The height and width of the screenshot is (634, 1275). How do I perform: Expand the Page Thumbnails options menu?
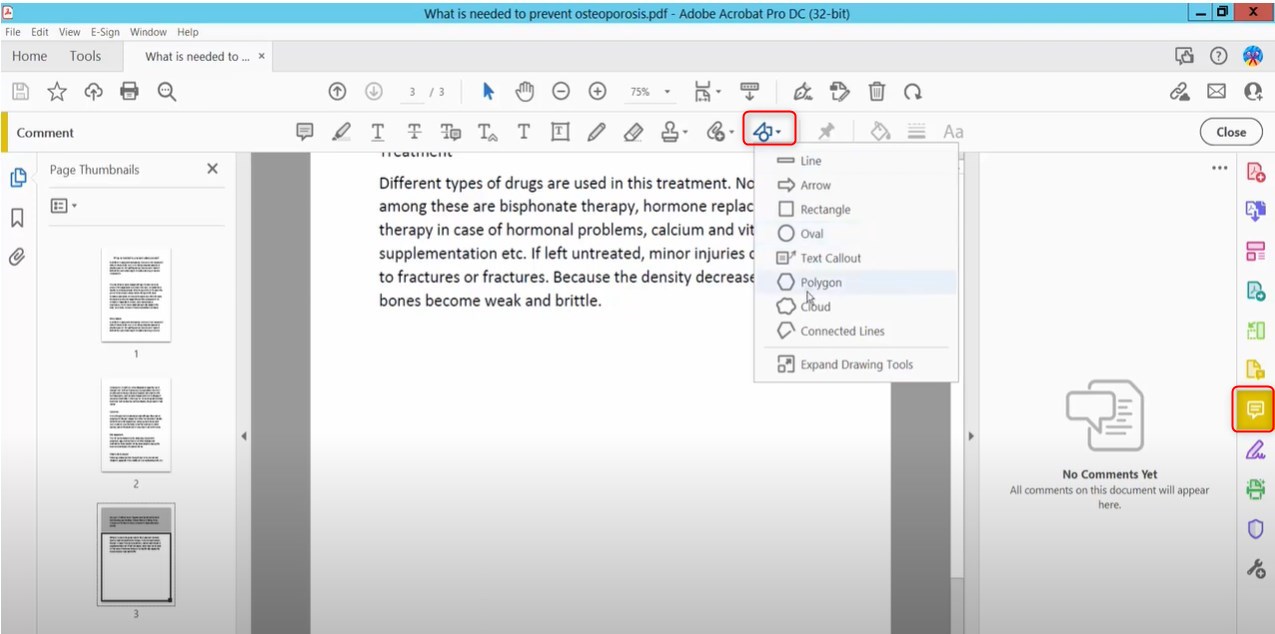pyautogui.click(x=62, y=205)
